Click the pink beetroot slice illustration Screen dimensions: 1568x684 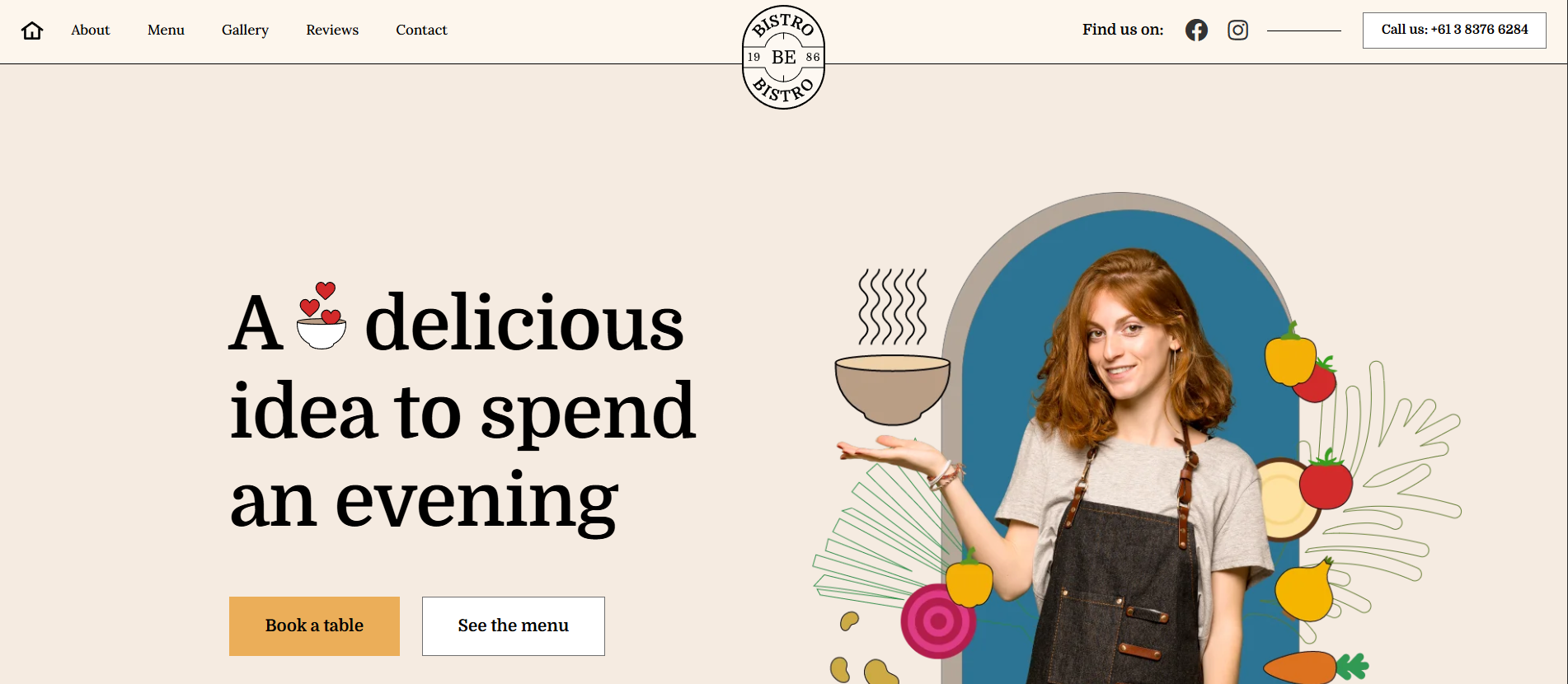pyautogui.click(x=937, y=621)
